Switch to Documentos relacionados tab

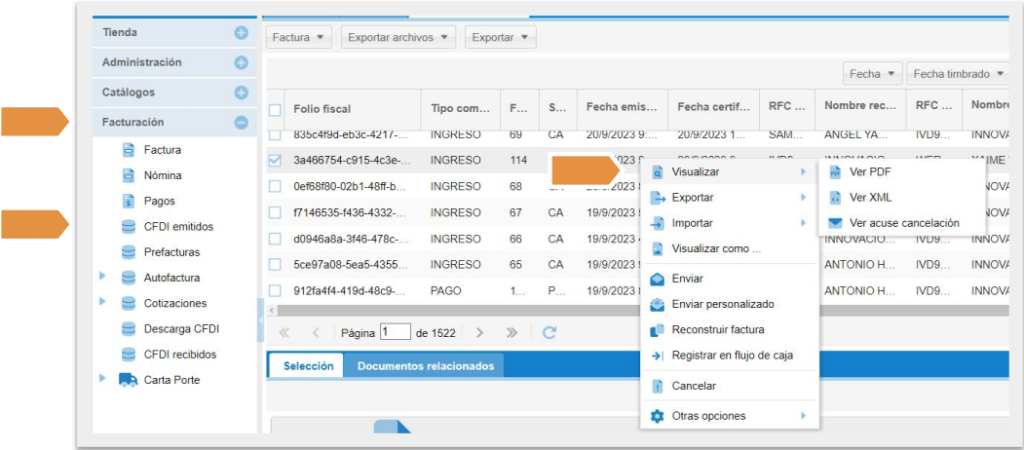[x=425, y=366]
